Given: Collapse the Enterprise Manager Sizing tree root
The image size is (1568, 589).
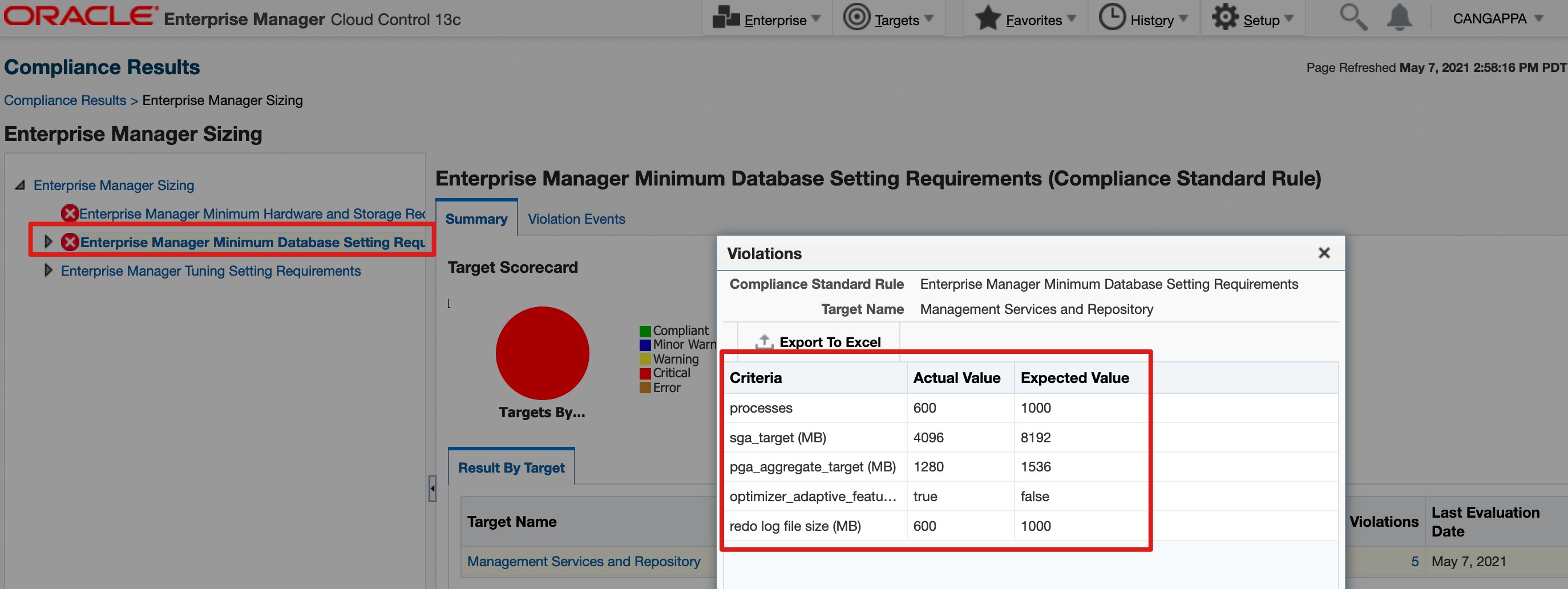Looking at the screenshot, I should click(20, 185).
